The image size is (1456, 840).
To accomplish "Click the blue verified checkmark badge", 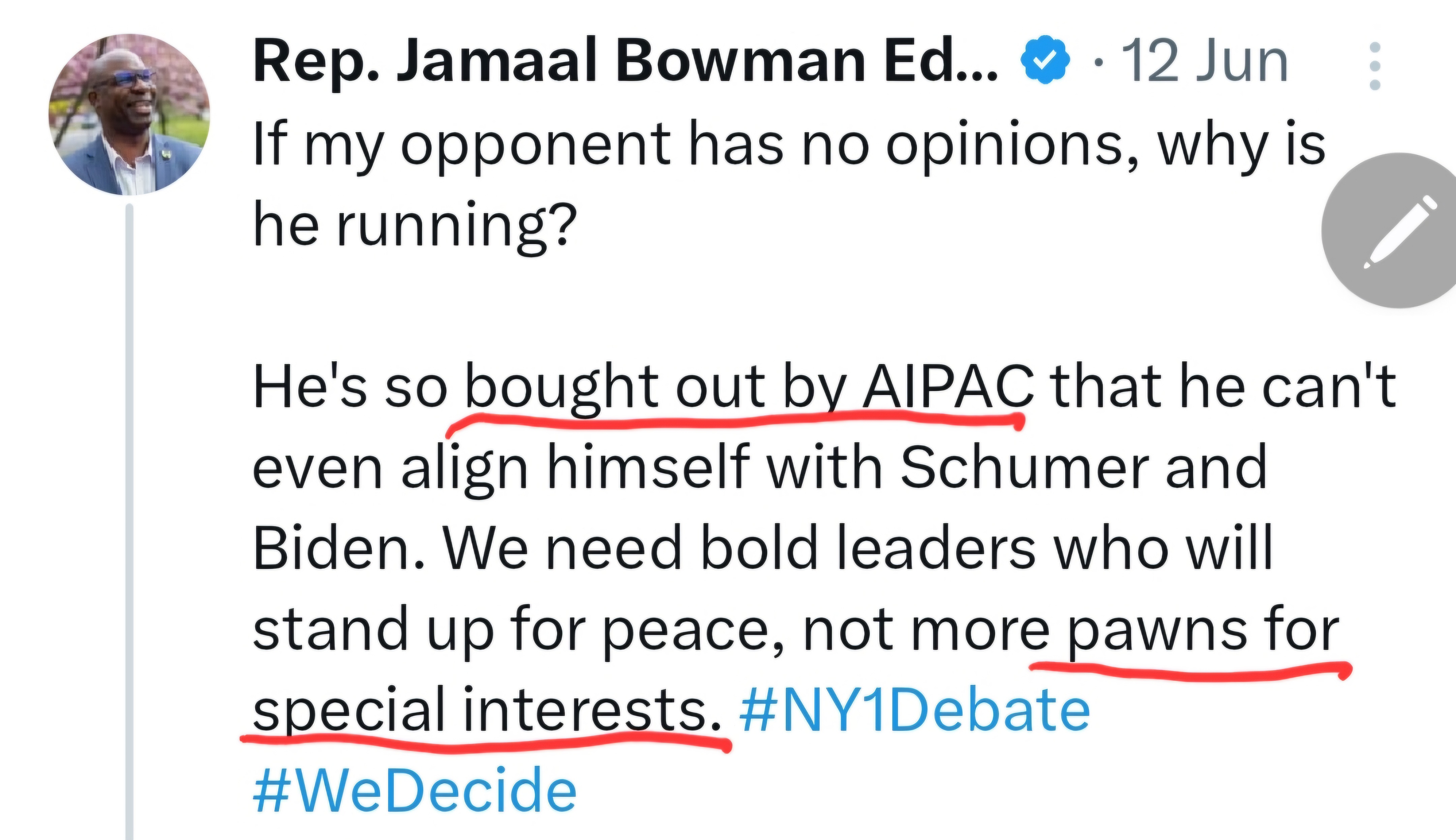I will (1045, 59).
